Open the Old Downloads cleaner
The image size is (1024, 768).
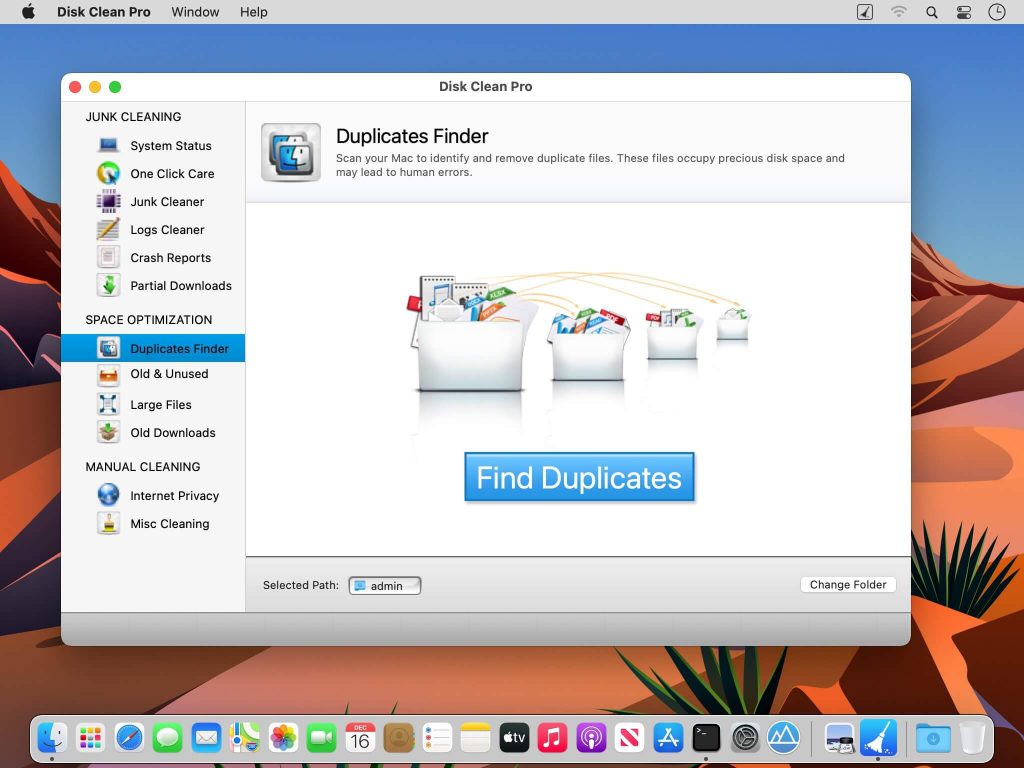point(172,432)
